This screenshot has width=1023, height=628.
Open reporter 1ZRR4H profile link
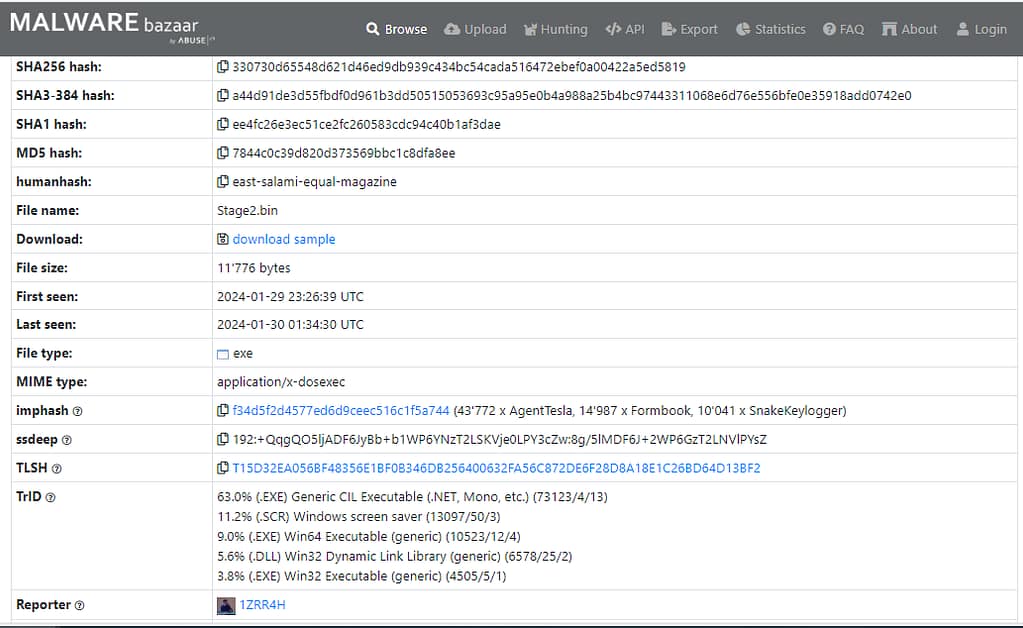point(262,605)
